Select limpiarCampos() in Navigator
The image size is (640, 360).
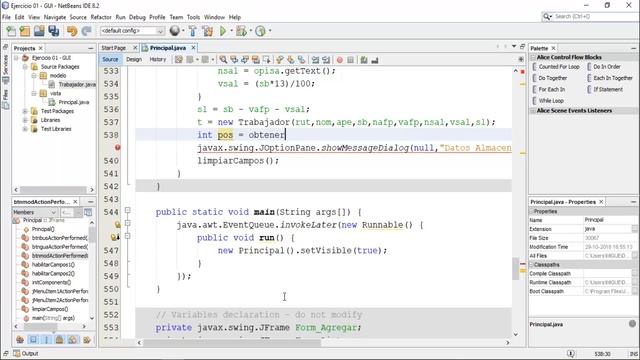click(50, 309)
